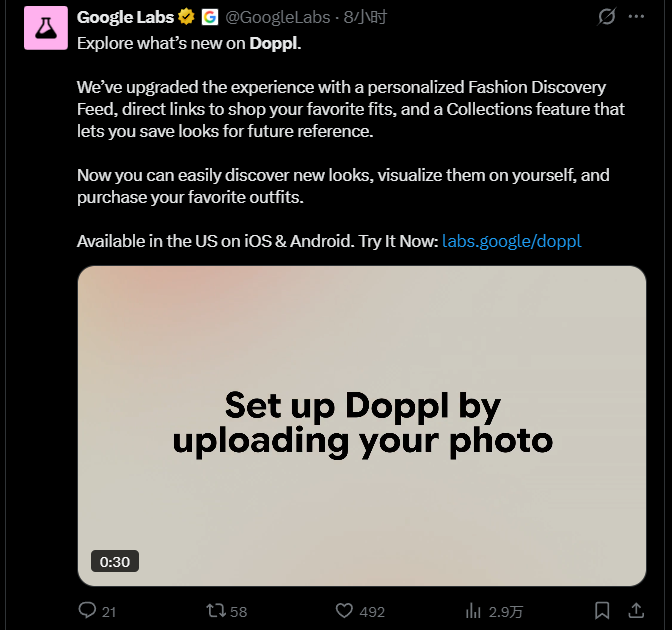The width and height of the screenshot is (672, 630).
Task: Click the @GoogleLabs handle
Action: pos(280,17)
